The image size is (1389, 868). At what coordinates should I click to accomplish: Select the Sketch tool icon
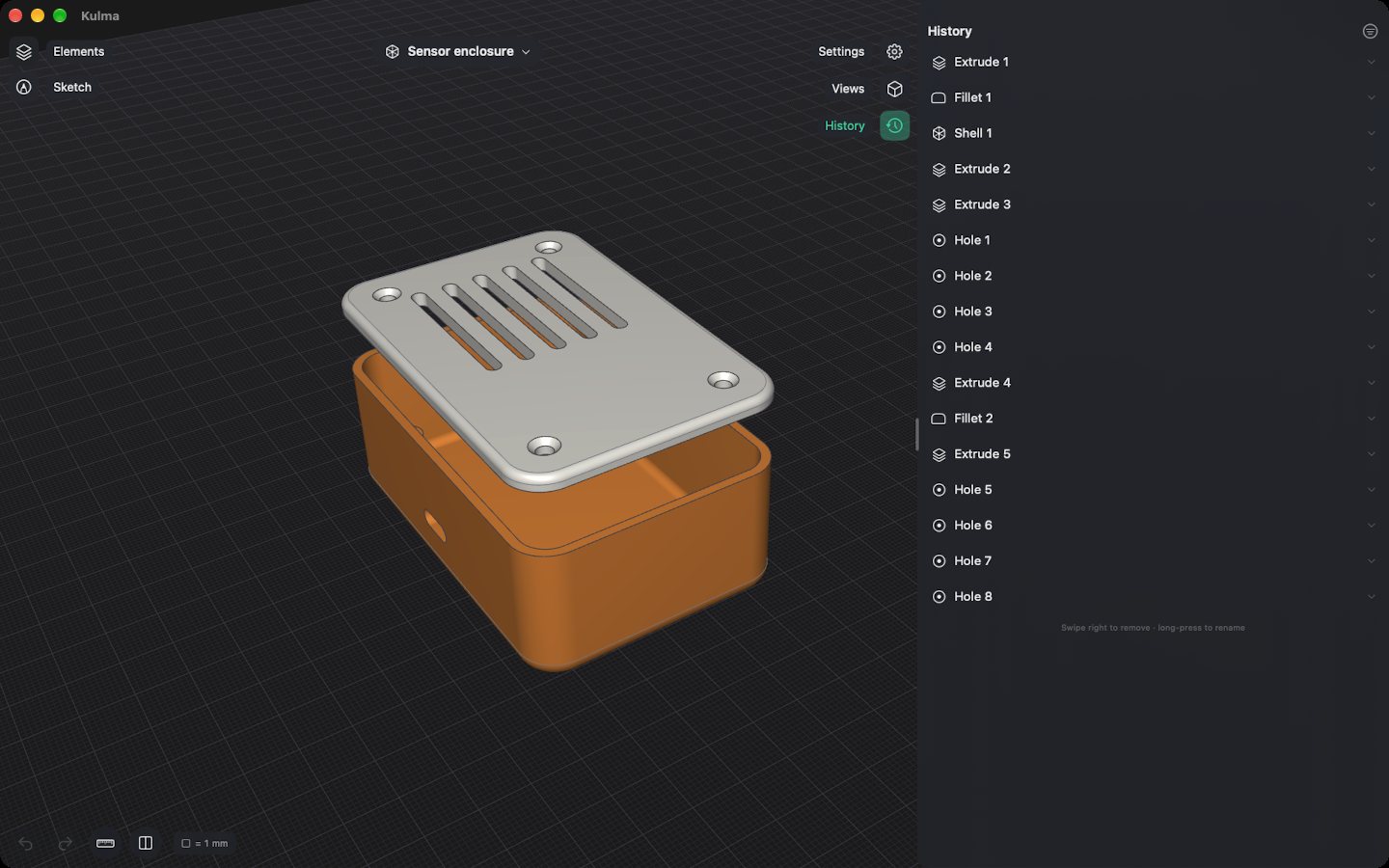[24, 88]
